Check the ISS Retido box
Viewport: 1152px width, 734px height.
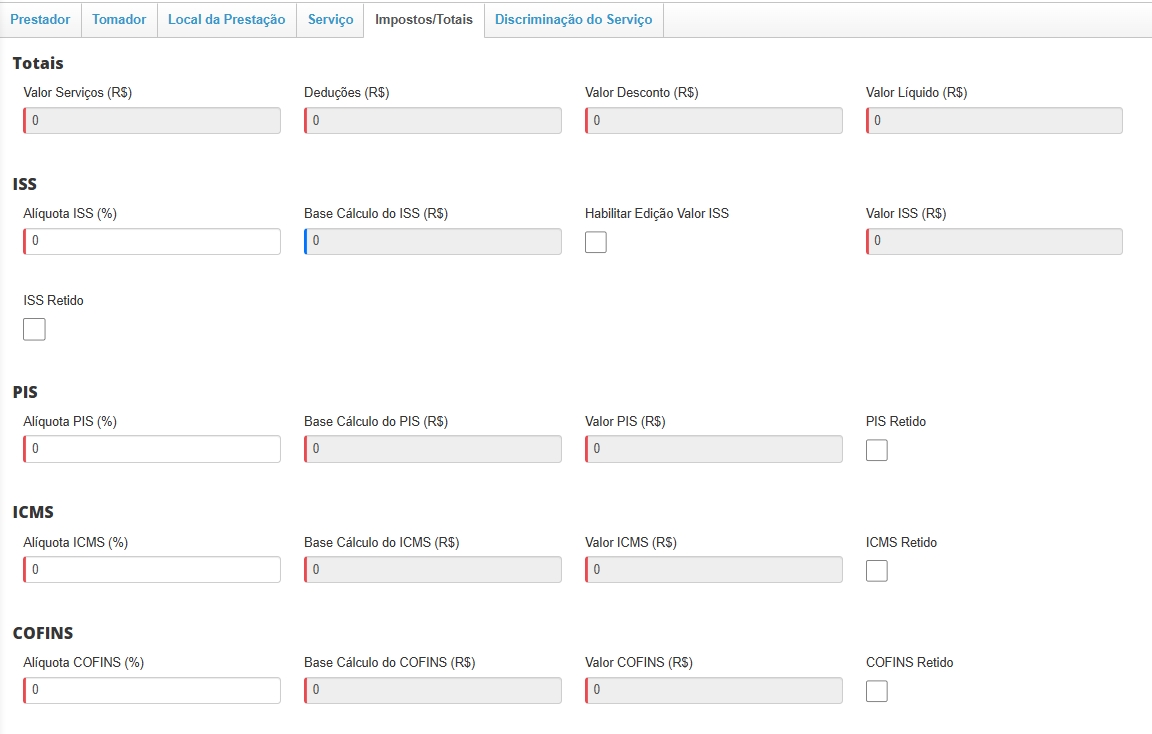(x=34, y=329)
